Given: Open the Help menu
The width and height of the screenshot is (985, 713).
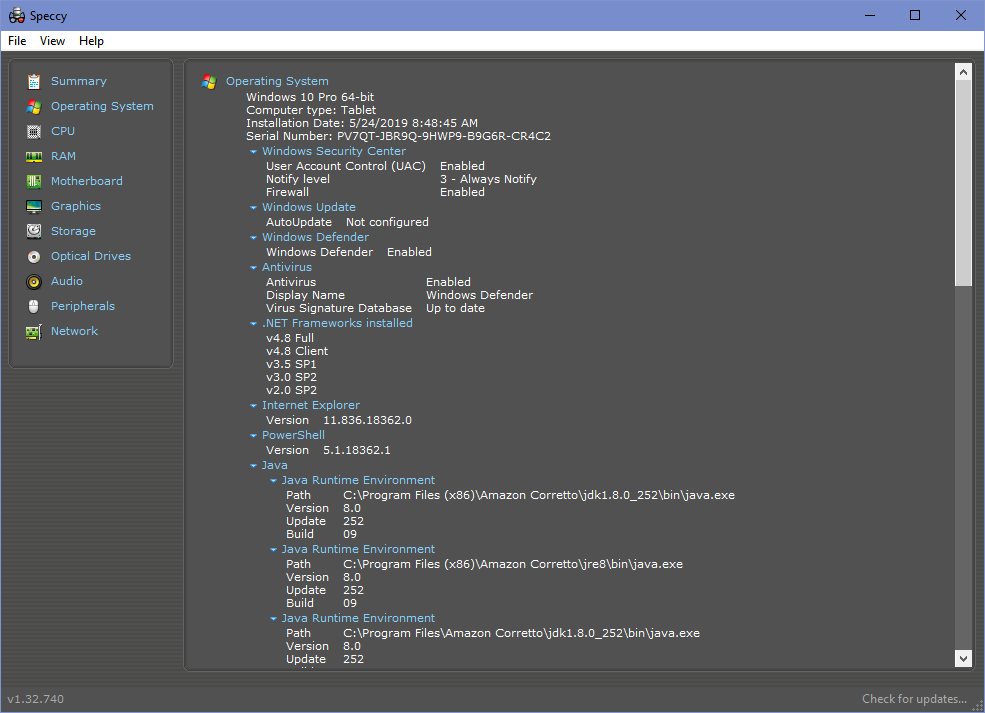Looking at the screenshot, I should 91,41.
